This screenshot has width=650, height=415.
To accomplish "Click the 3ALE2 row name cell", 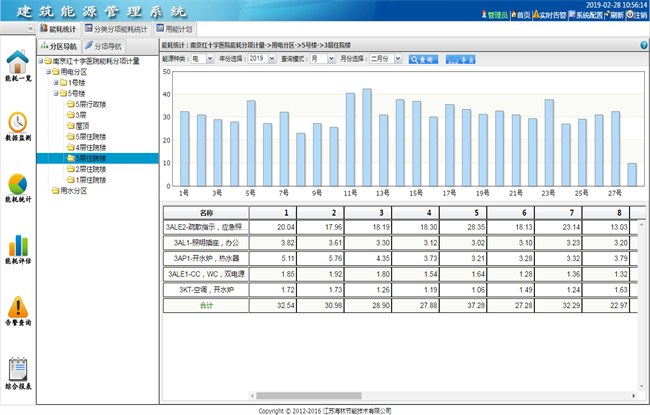I will pyautogui.click(x=206, y=227).
